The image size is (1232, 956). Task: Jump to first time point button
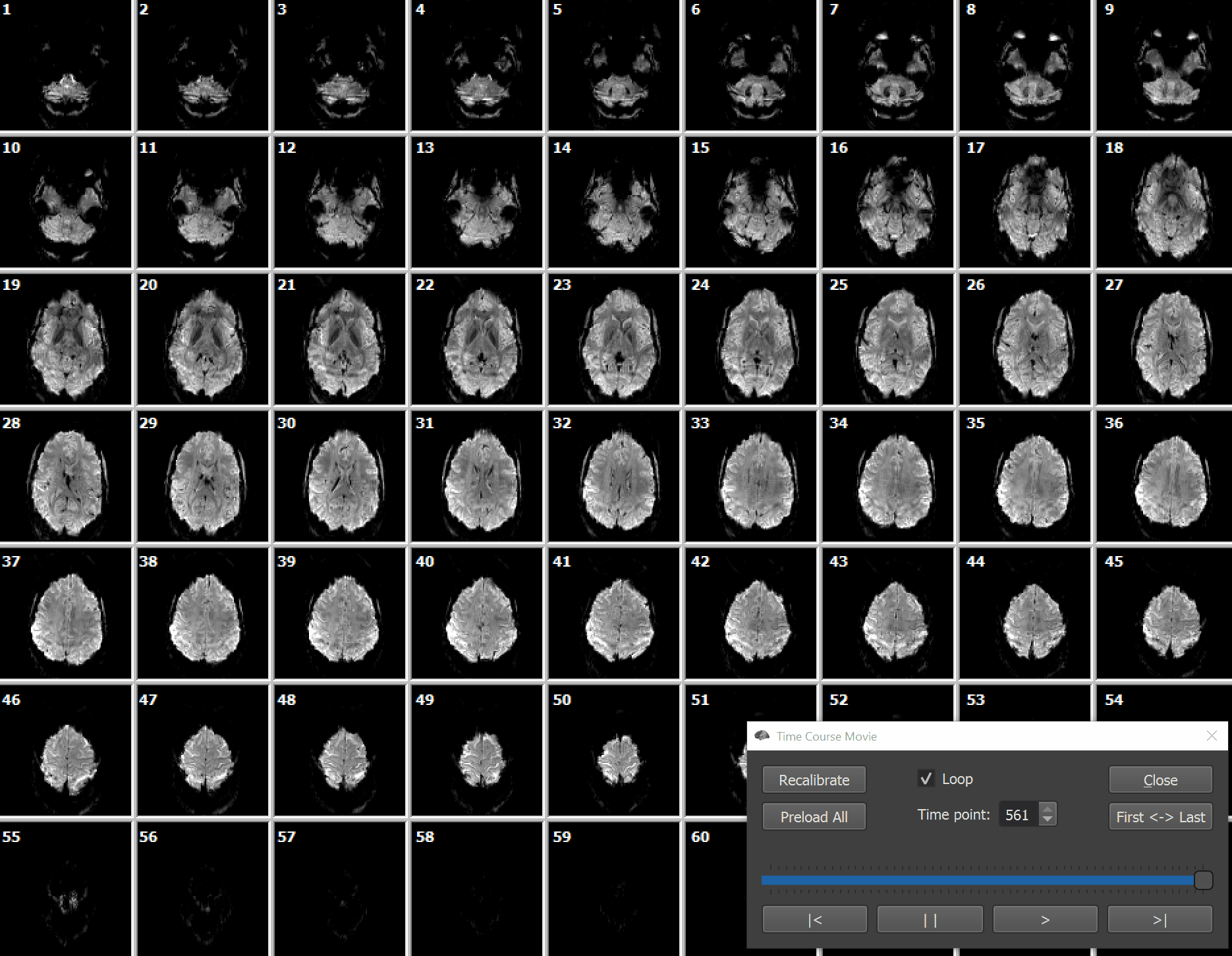pos(814,919)
